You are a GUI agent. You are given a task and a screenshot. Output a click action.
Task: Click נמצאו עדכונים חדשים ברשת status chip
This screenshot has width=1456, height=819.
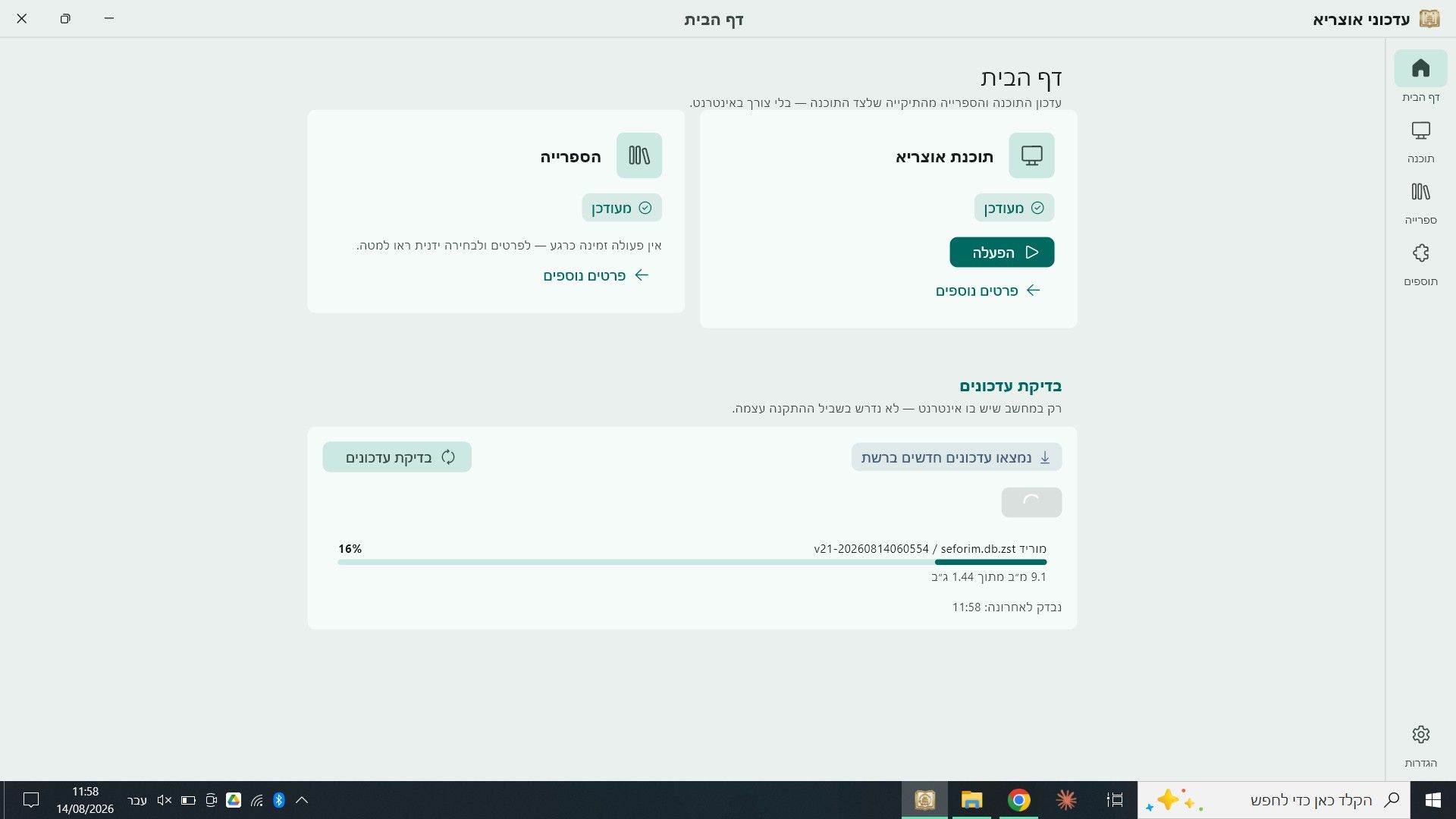click(x=956, y=457)
